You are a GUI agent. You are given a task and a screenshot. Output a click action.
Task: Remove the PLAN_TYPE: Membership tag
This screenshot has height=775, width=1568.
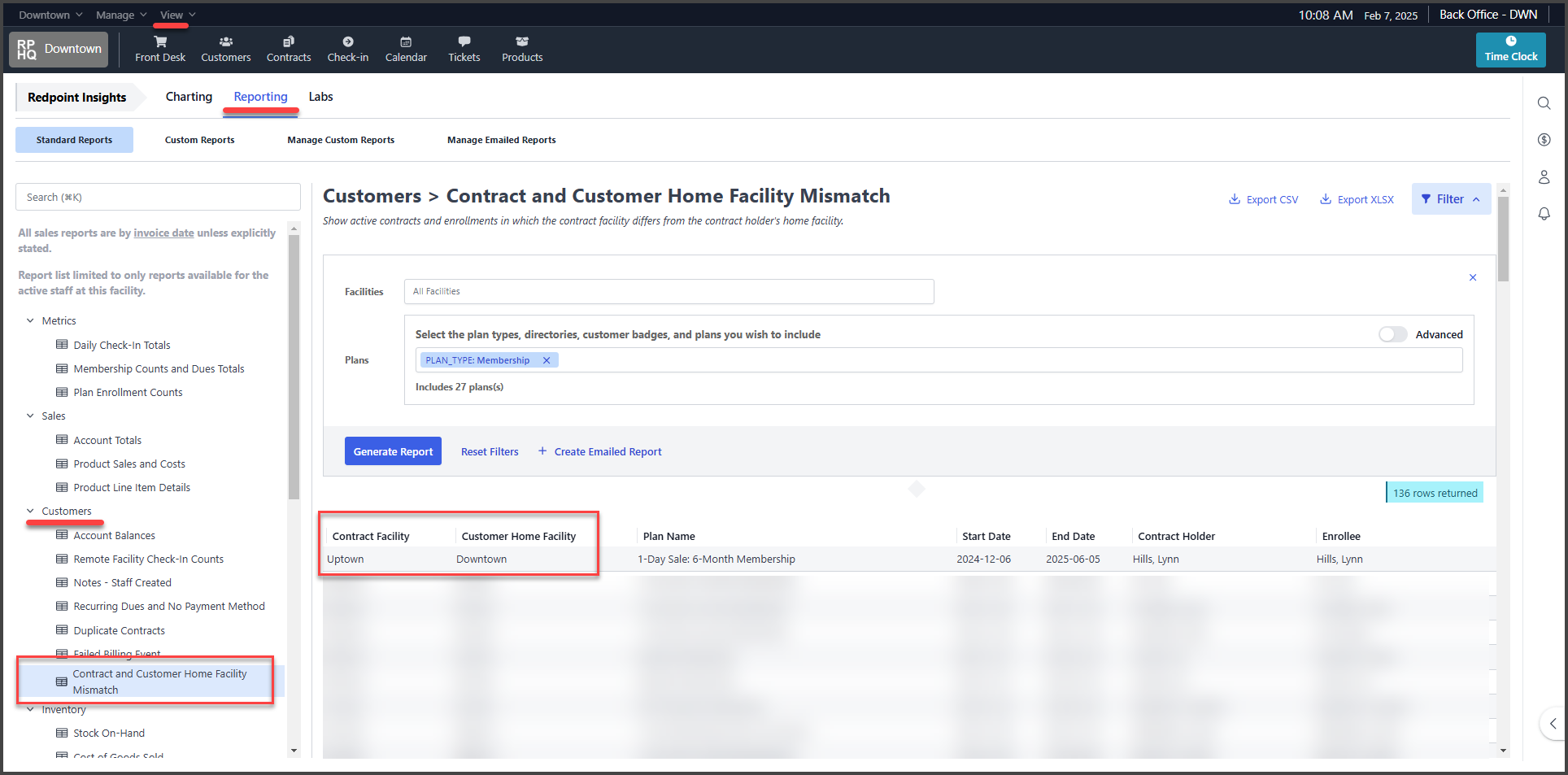(x=547, y=360)
